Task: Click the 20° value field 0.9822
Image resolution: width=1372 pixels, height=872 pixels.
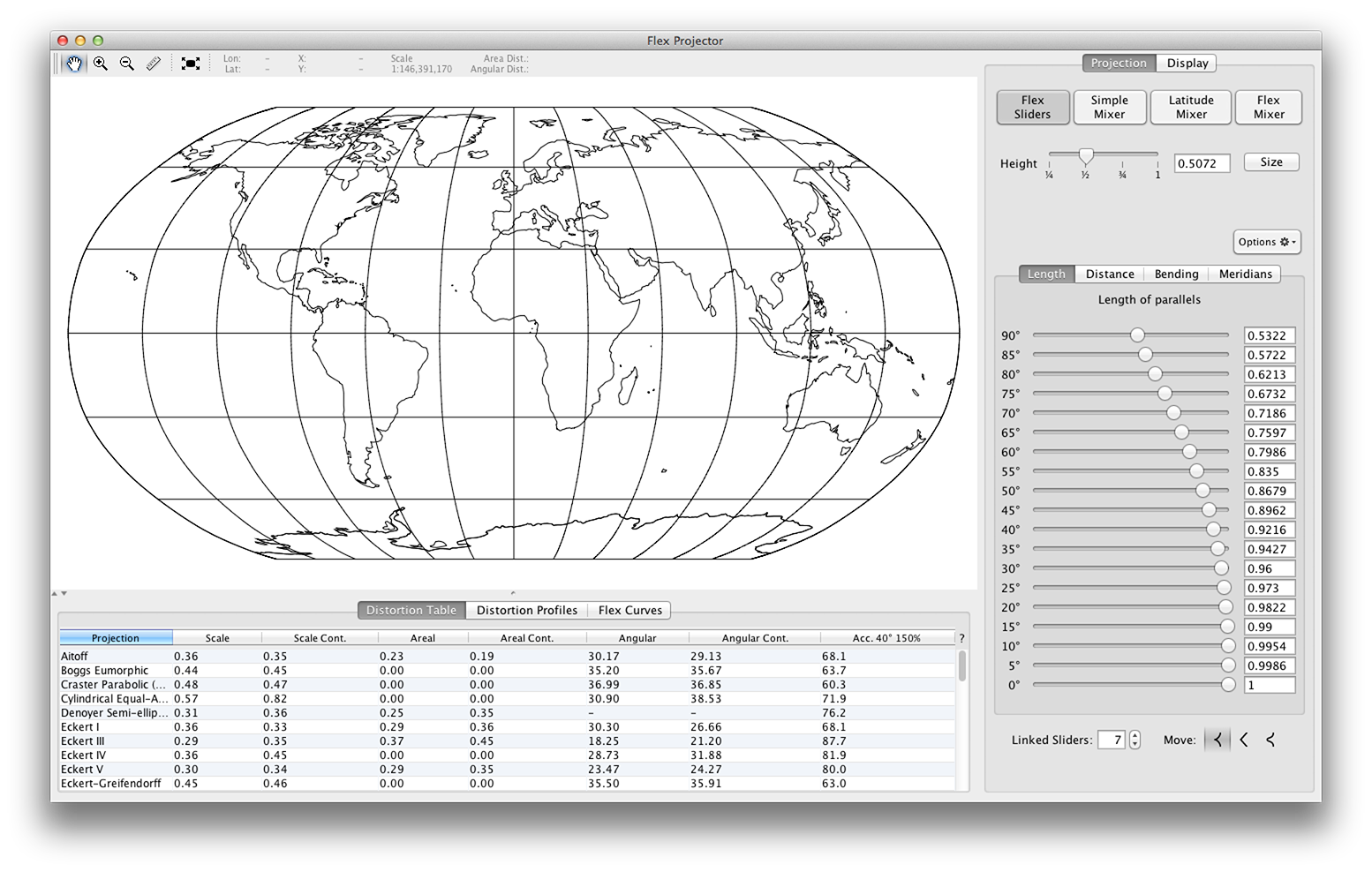Action: tap(1270, 608)
